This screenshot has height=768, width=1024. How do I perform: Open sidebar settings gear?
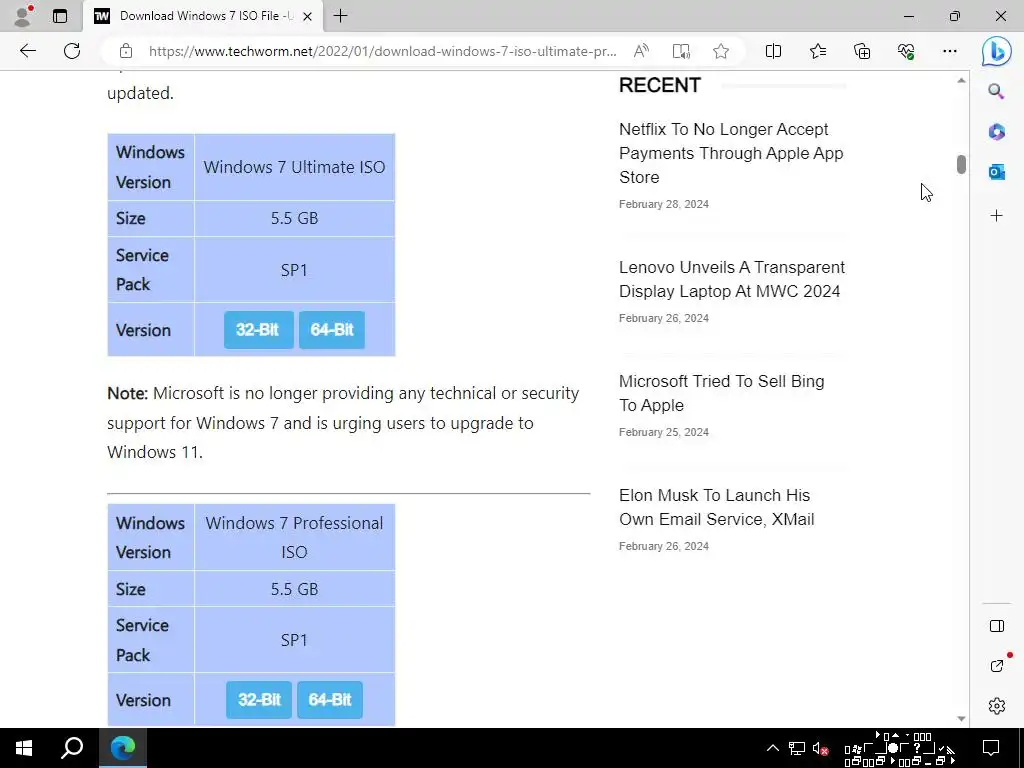coord(997,706)
